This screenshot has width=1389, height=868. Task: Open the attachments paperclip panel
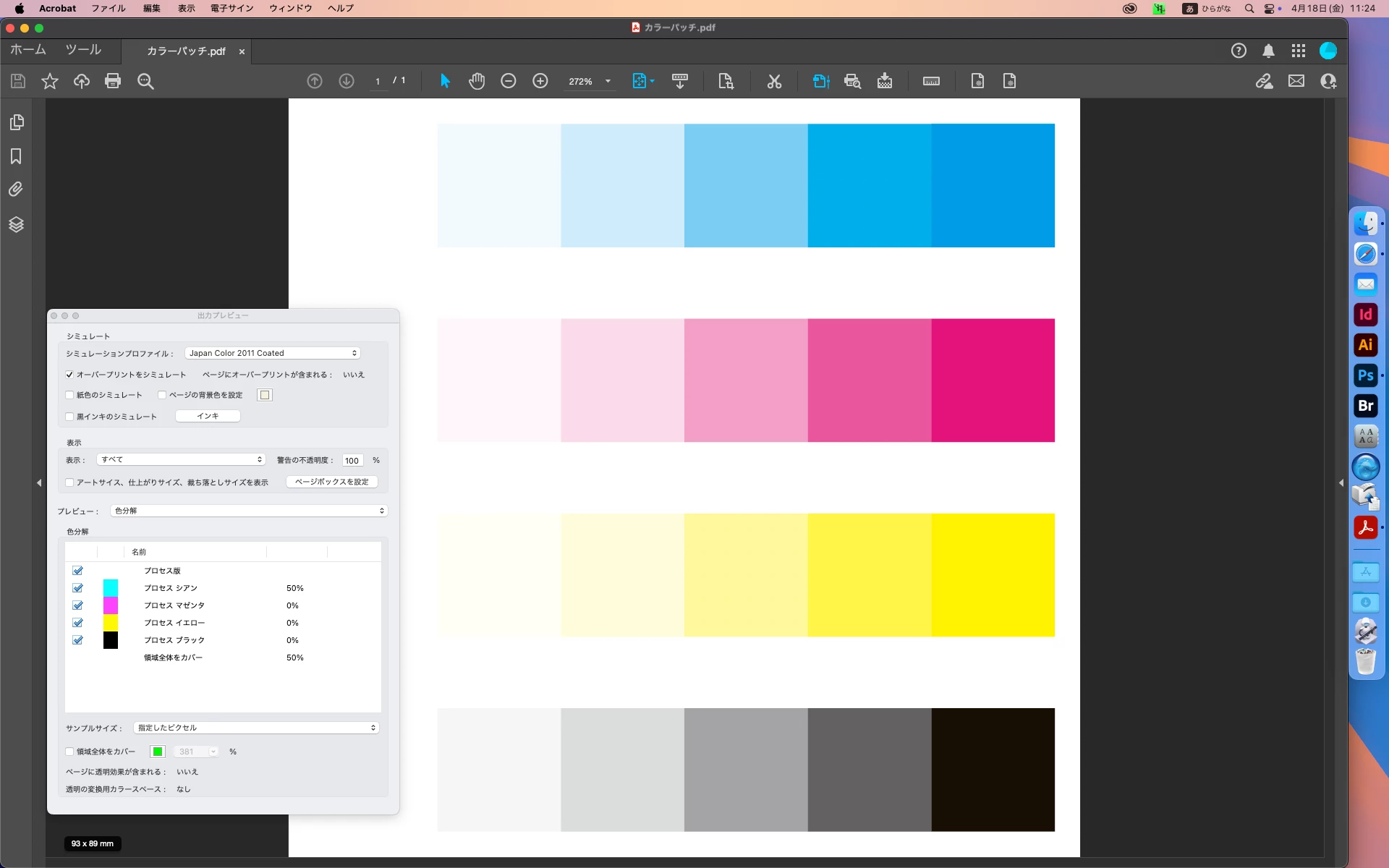click(16, 190)
